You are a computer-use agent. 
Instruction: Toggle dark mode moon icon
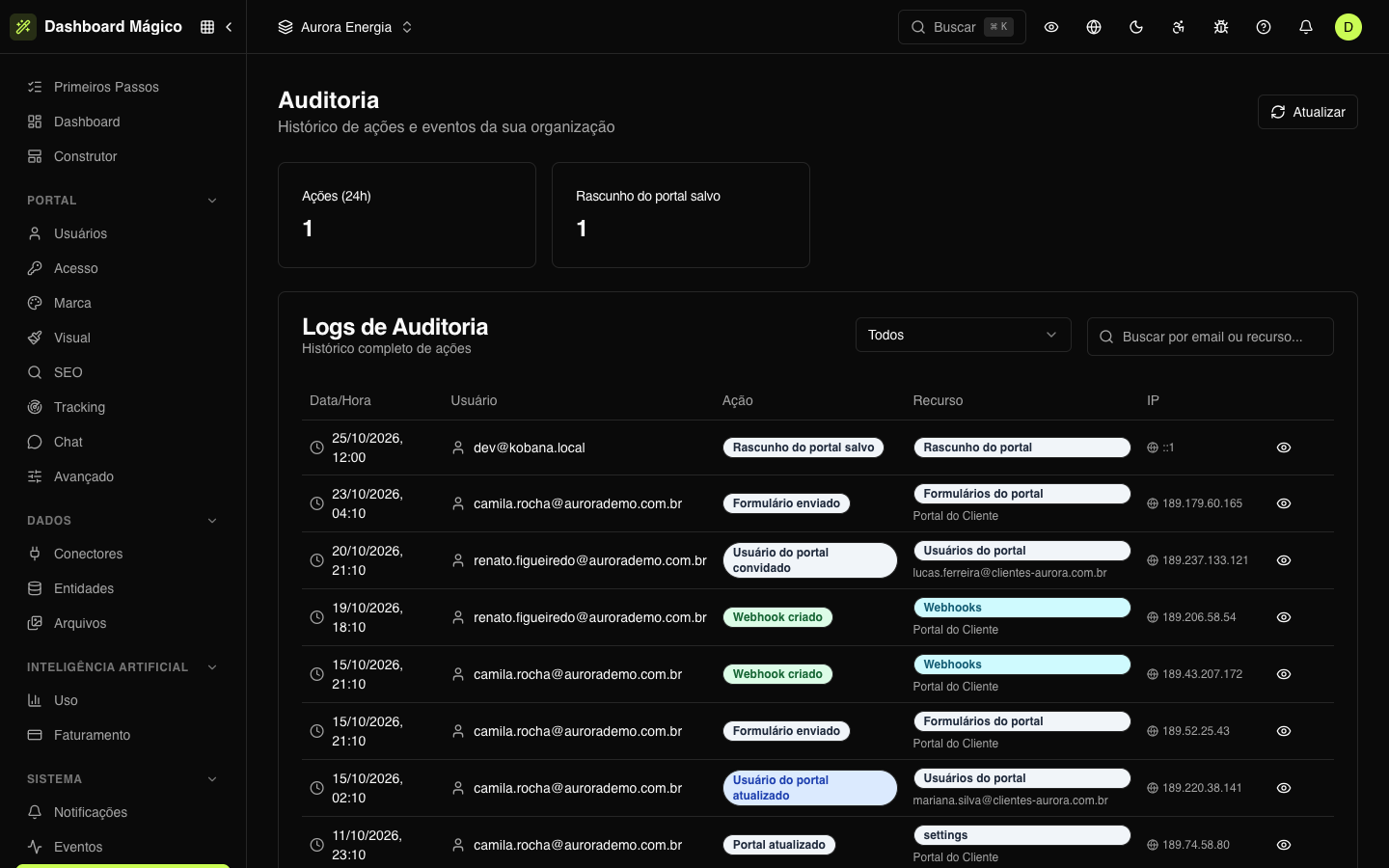(x=1136, y=27)
